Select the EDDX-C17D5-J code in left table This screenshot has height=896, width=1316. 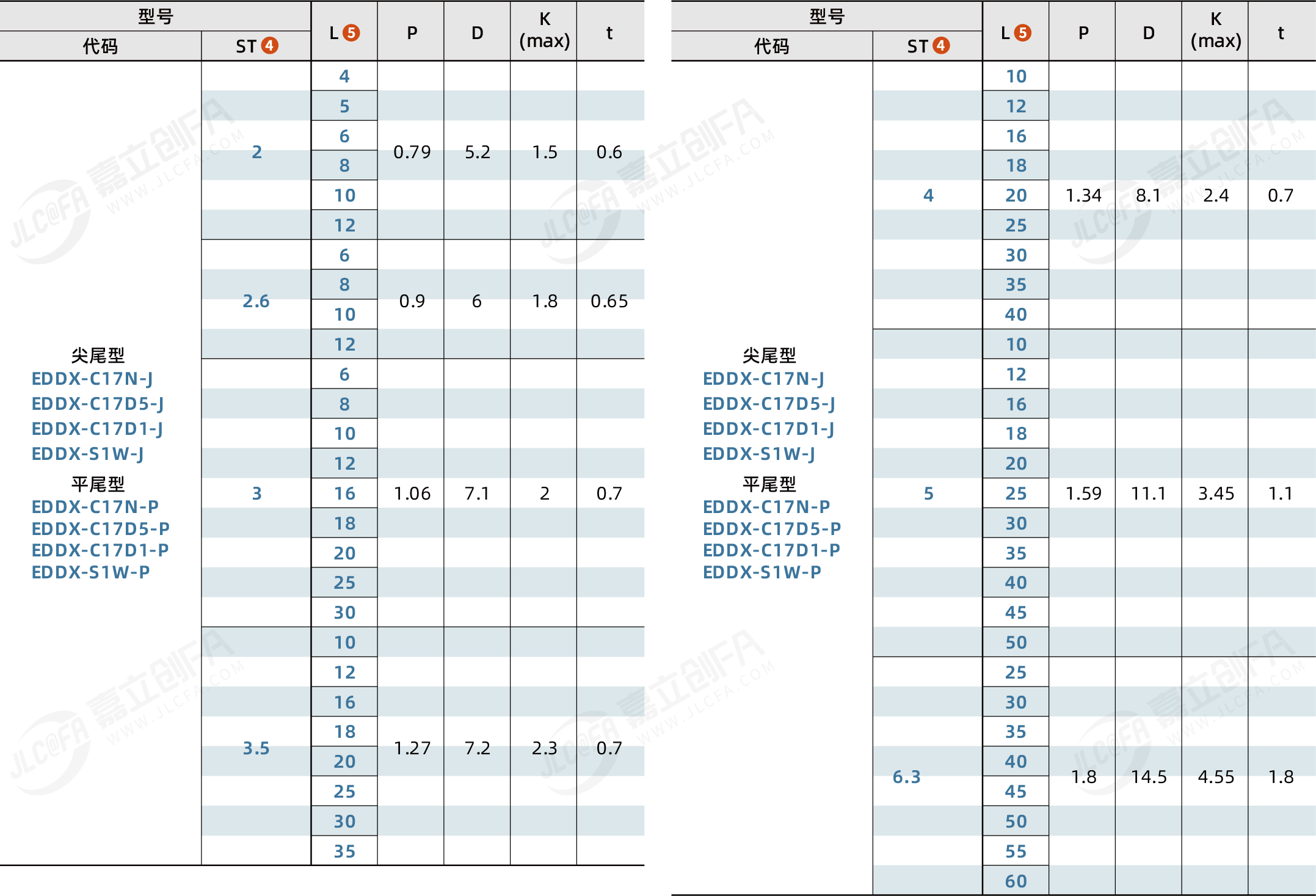[98, 404]
